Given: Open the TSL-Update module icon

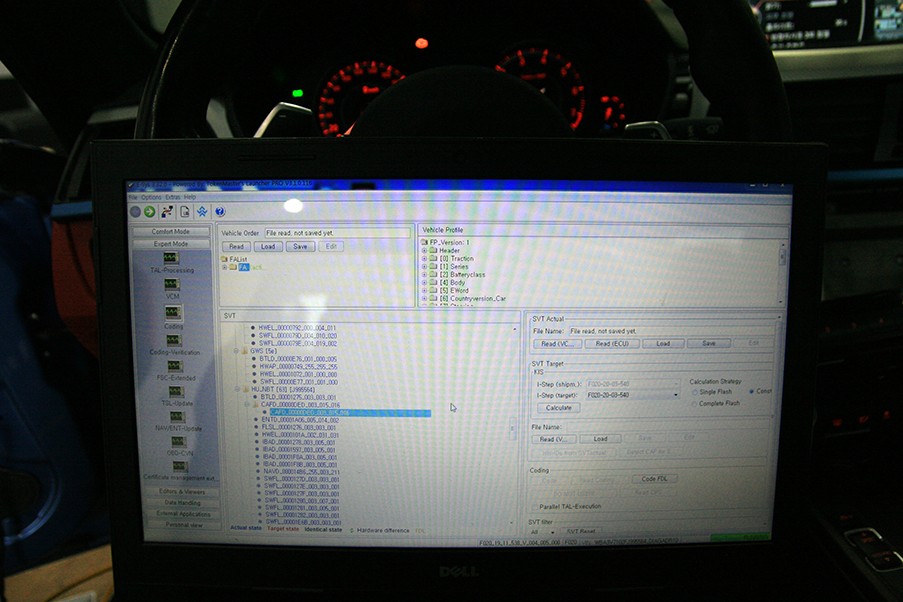Looking at the screenshot, I should 175,391.
